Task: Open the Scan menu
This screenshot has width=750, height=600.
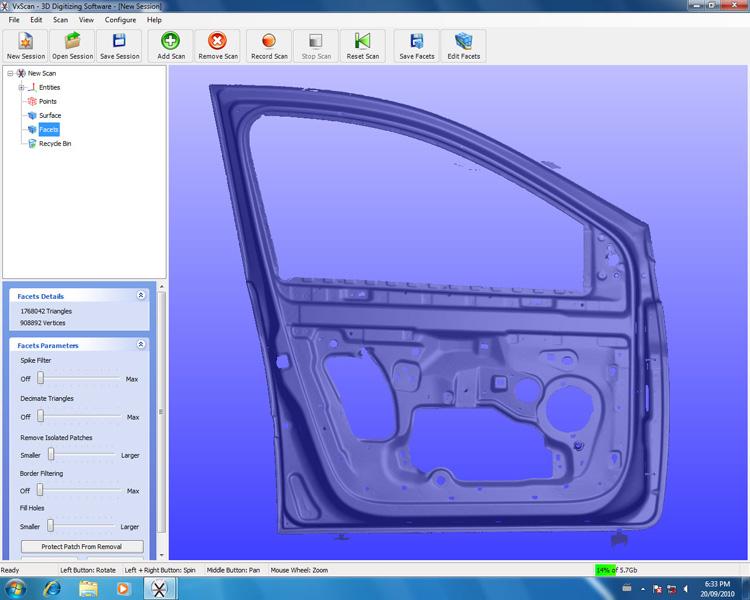Action: (60, 20)
